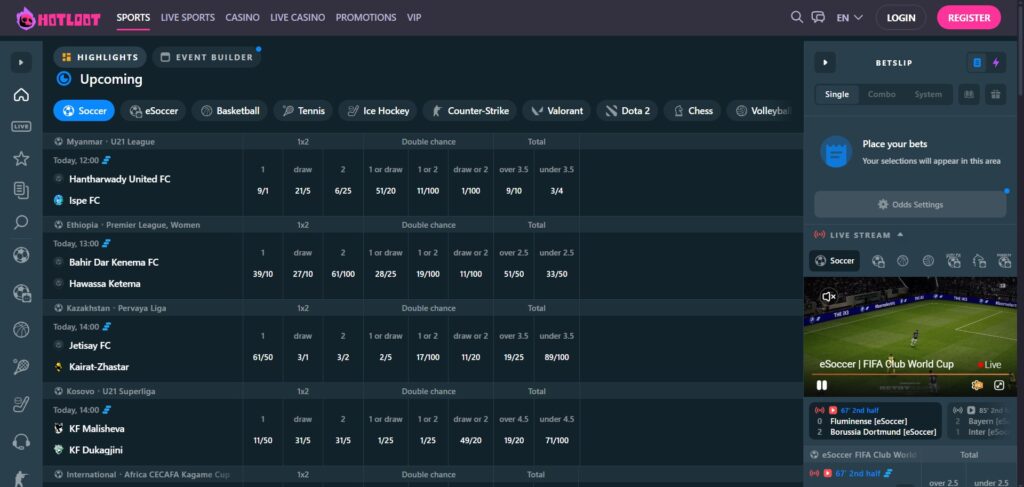The height and width of the screenshot is (487, 1024).
Task: Click the LIVE badge icon in sidebar
Action: click(21, 127)
